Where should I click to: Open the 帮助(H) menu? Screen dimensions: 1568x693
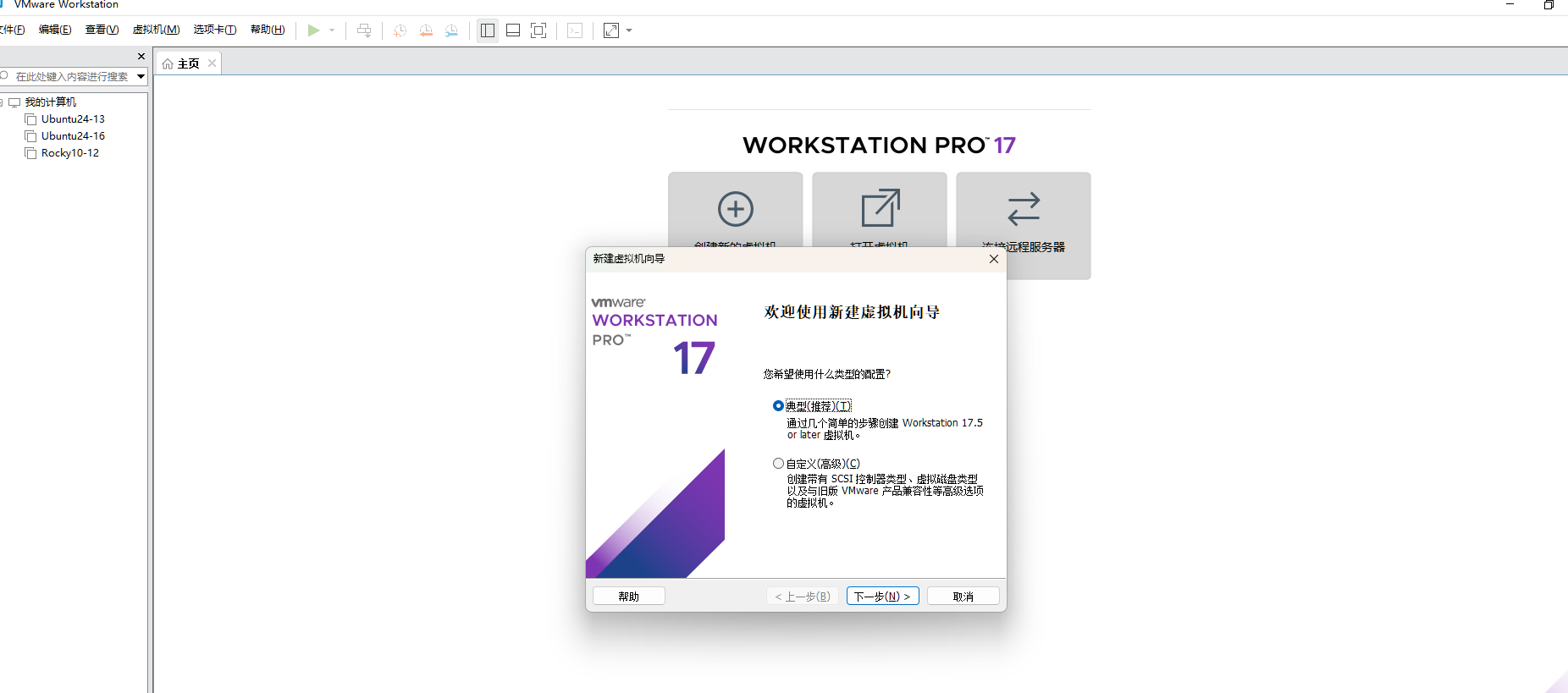coord(268,30)
